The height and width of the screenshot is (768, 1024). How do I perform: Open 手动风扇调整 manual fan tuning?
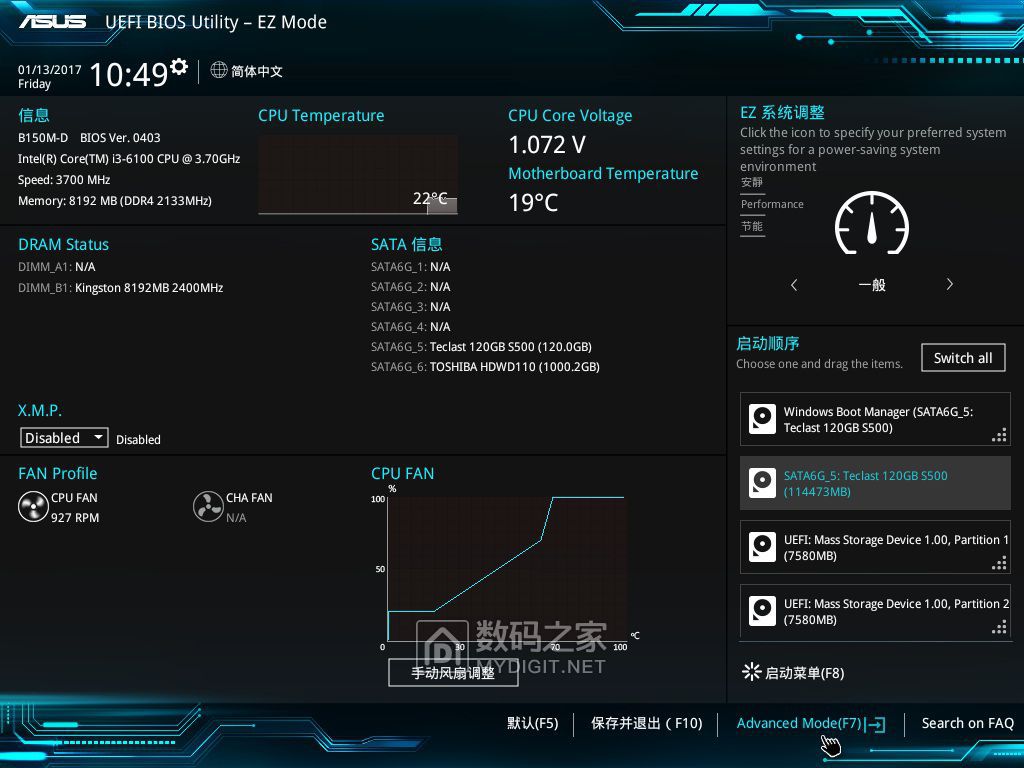(453, 672)
